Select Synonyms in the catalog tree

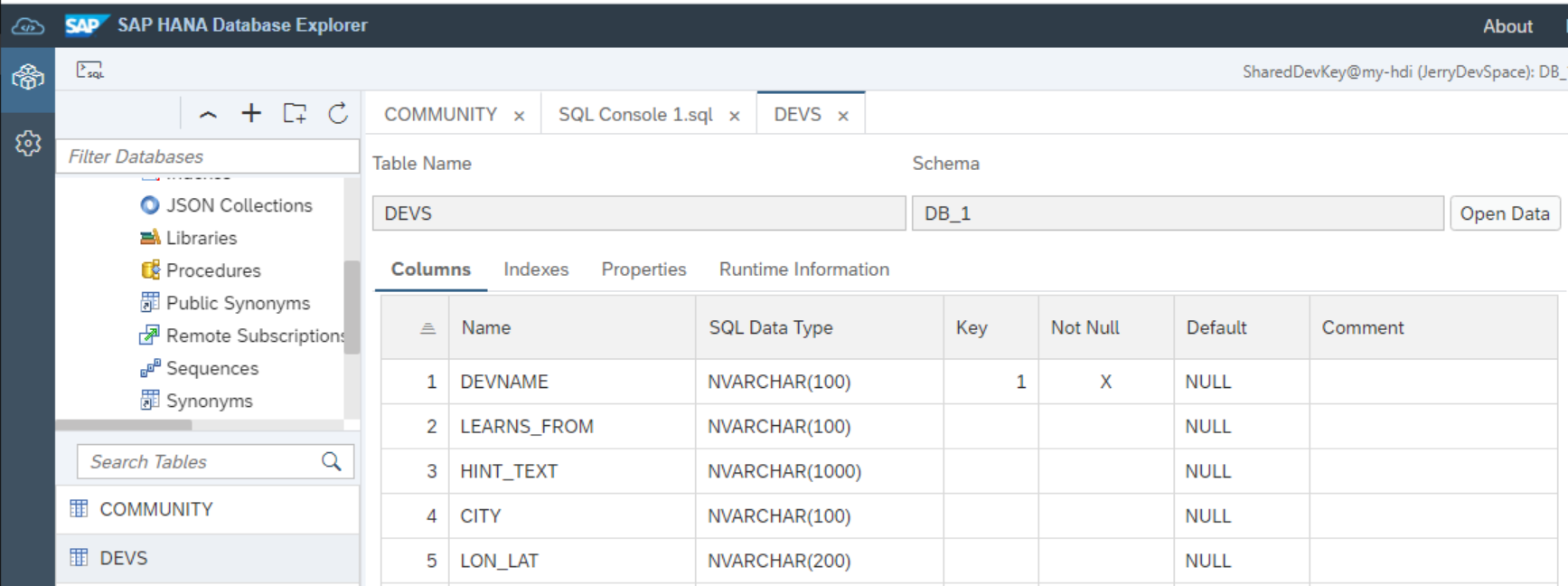[x=210, y=401]
